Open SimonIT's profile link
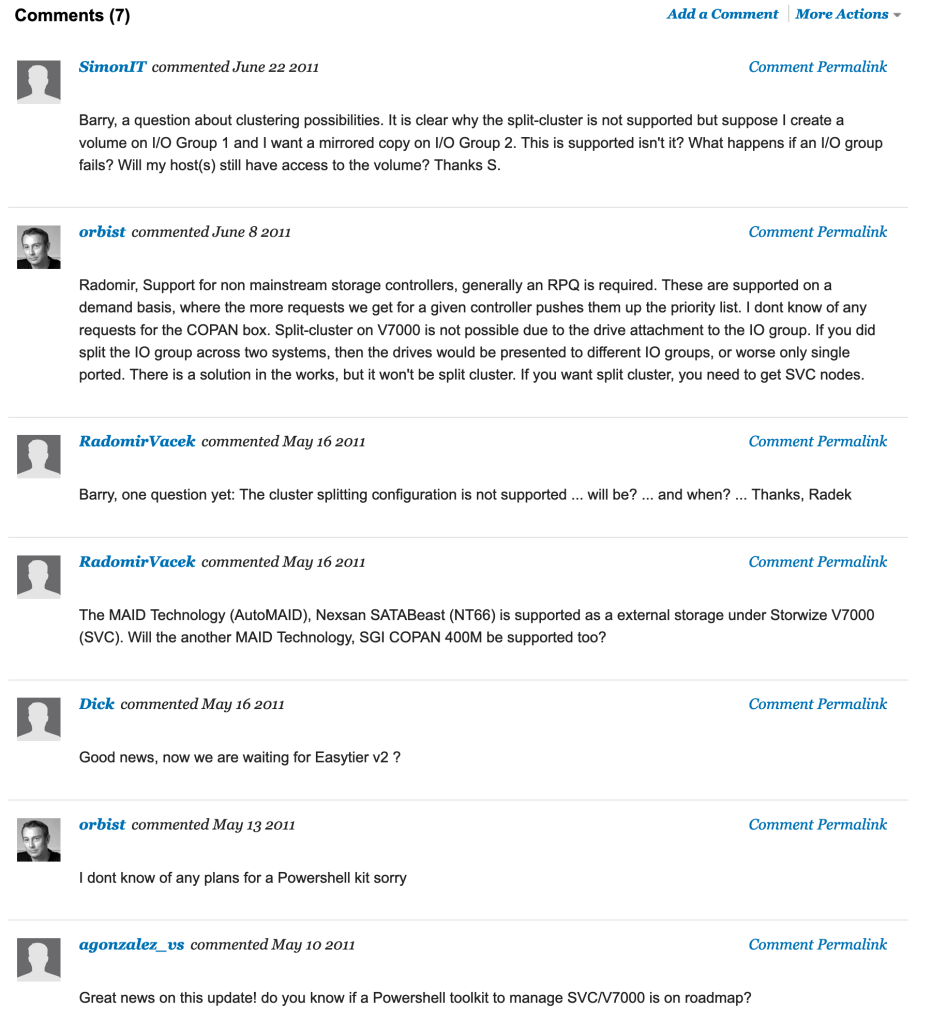The image size is (932, 1024). pyautogui.click(x=112, y=67)
